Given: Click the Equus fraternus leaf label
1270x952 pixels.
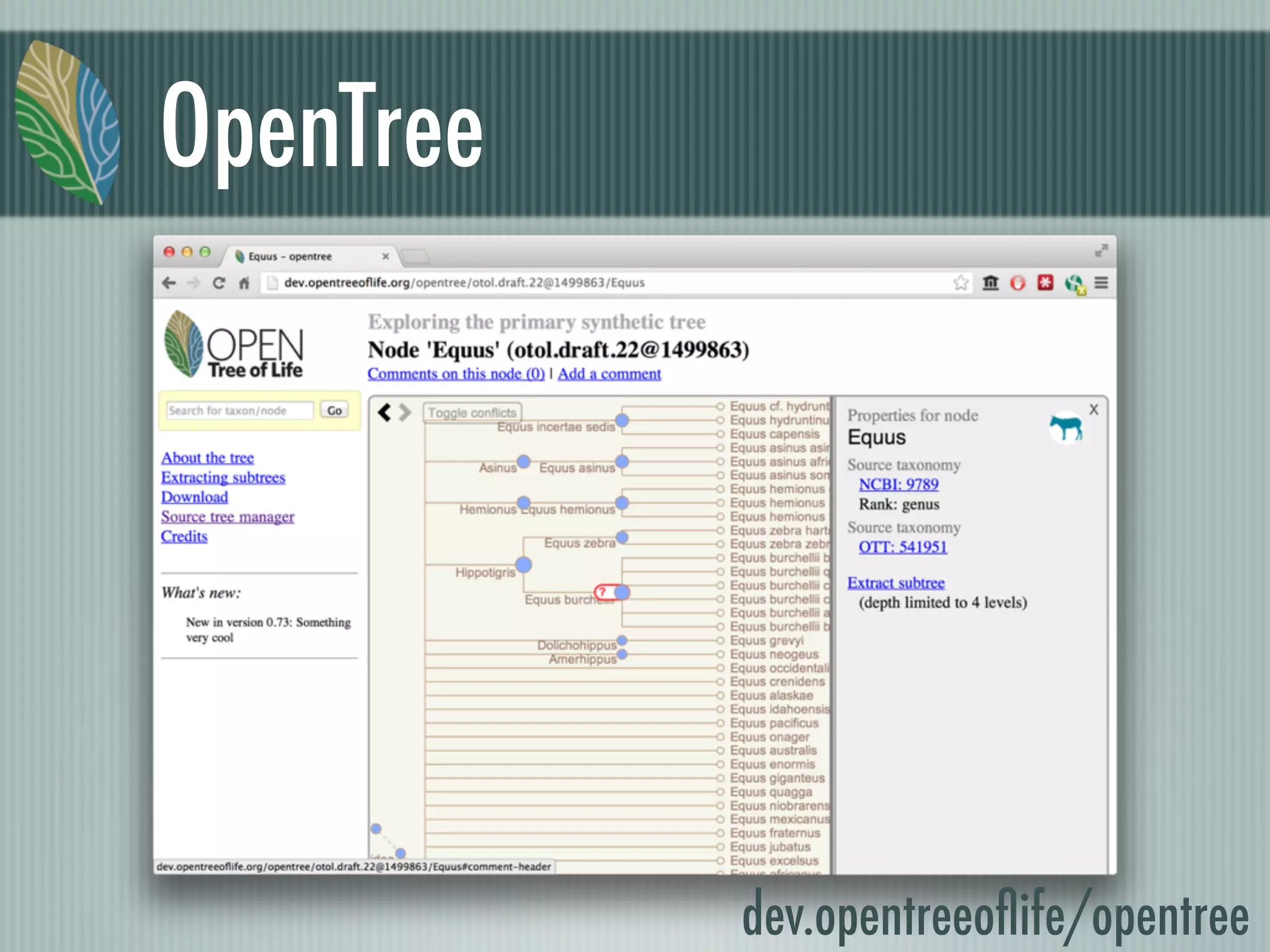Looking at the screenshot, I should coord(775,833).
